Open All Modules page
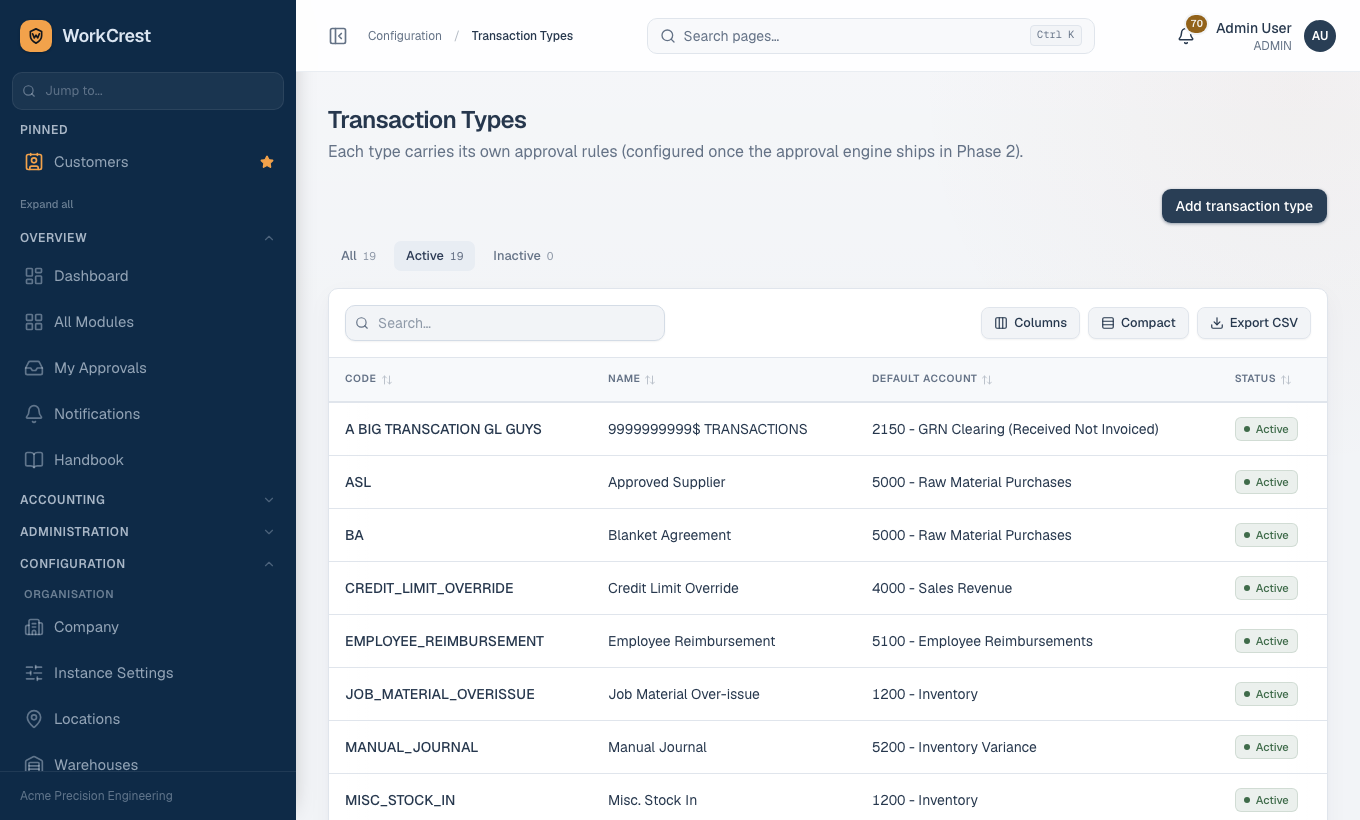Viewport: 1360px width, 820px height. tap(148, 322)
